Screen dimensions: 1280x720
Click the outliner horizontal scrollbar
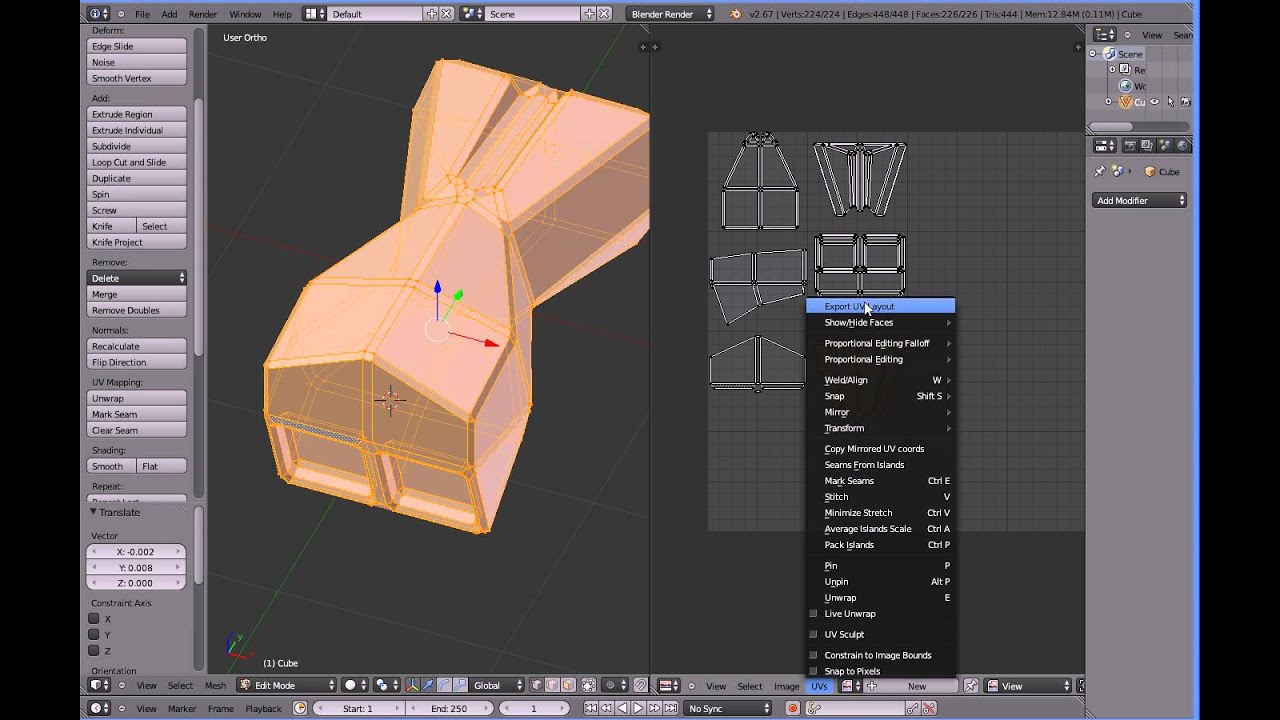pos(1110,126)
